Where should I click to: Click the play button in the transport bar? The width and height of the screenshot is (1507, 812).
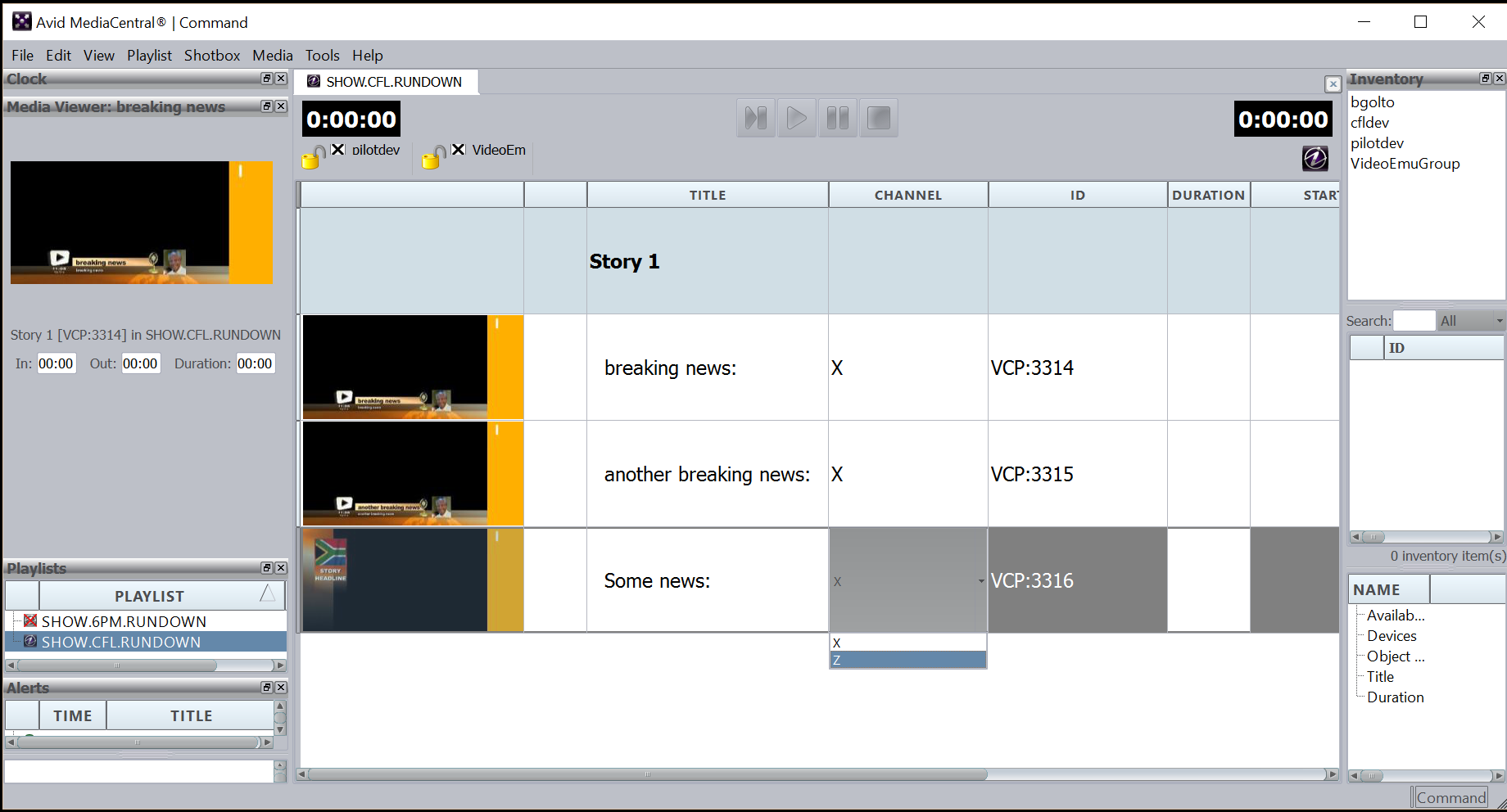click(x=796, y=118)
